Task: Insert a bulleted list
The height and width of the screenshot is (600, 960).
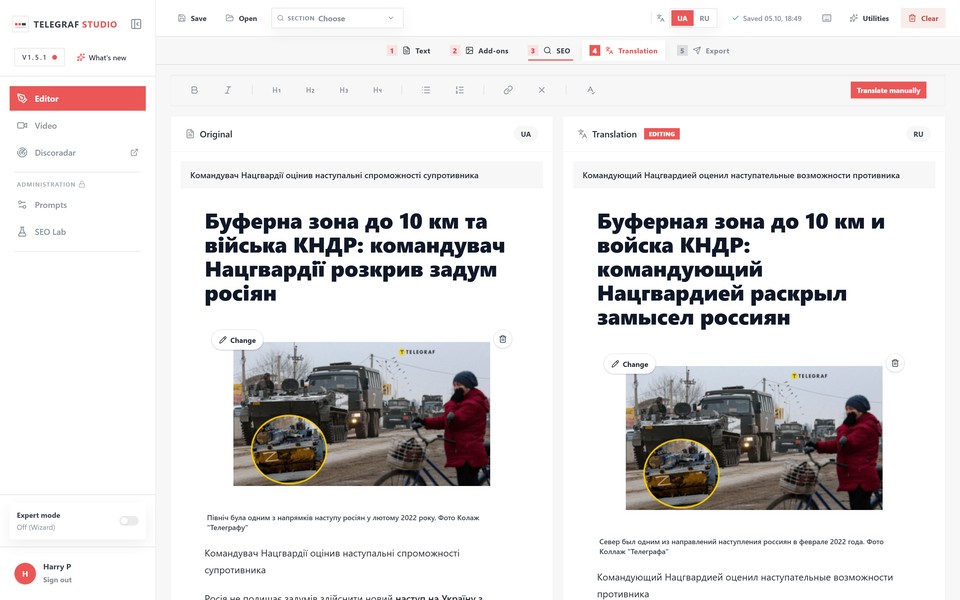Action: pos(426,90)
